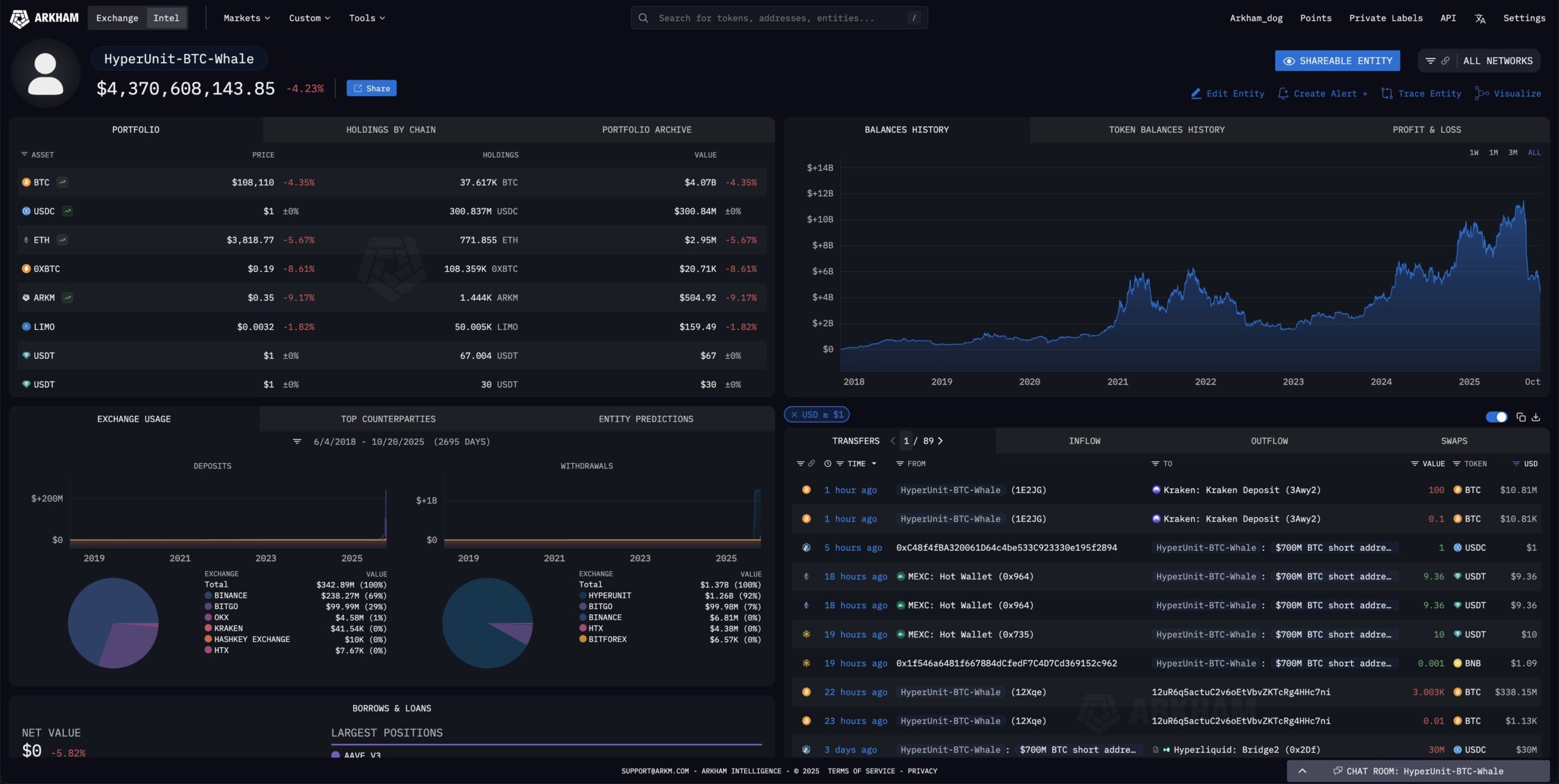Switch to Holdings By Chain tab
The width and height of the screenshot is (1559, 784).
tap(390, 130)
